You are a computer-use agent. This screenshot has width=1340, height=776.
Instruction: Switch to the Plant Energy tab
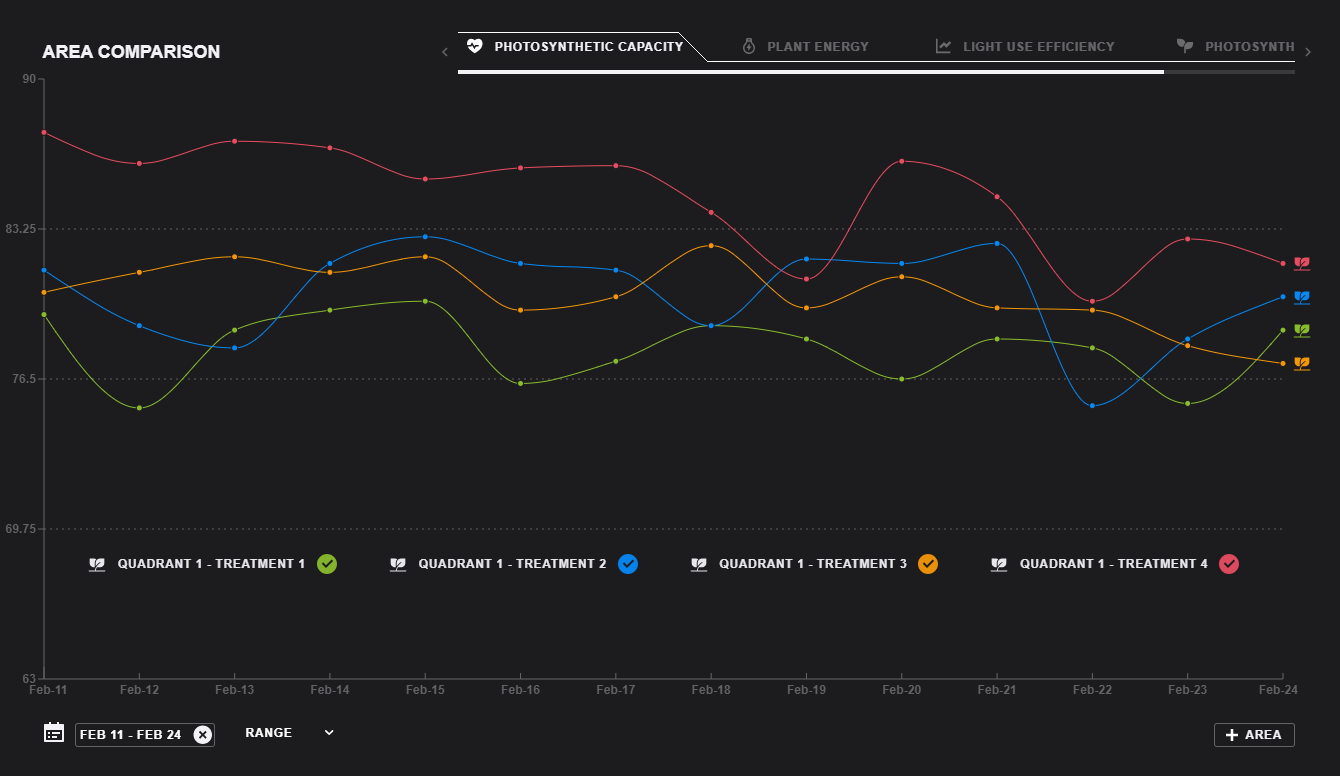(x=805, y=47)
